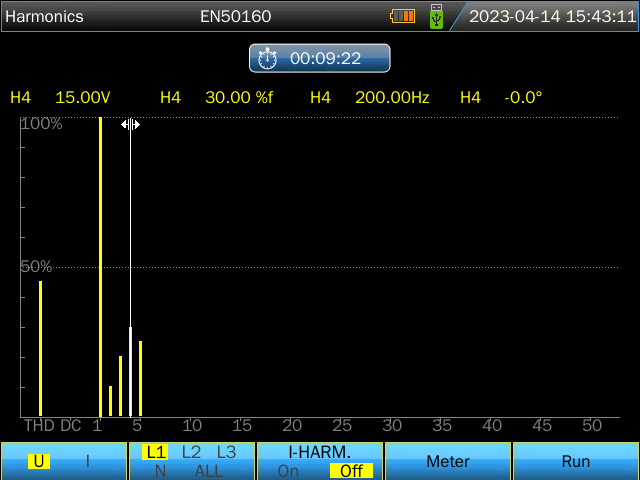Screen dimensions: 640x480
Task: Click the Harmonics title label
Action: [45, 17]
